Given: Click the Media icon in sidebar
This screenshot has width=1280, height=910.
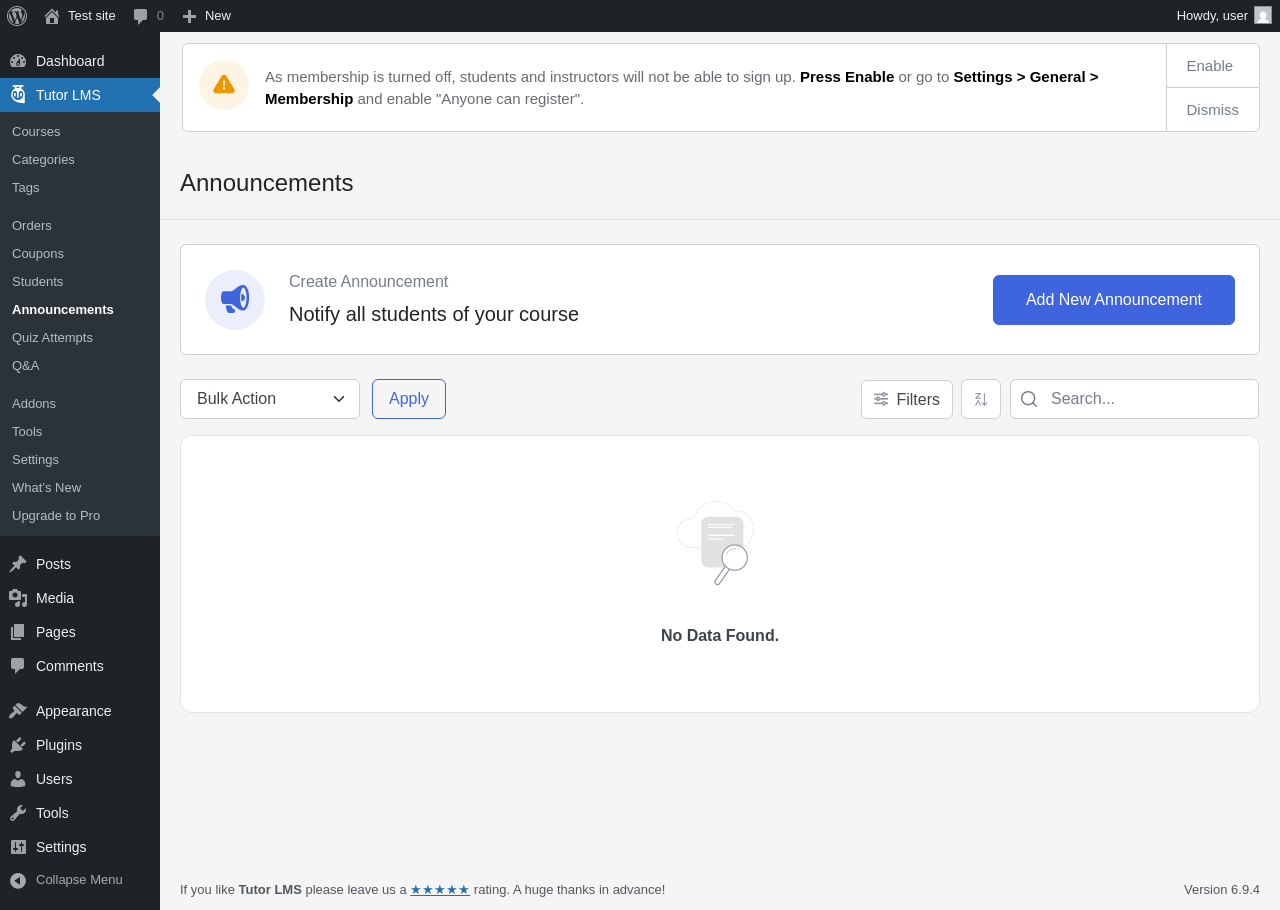Looking at the screenshot, I should (x=18, y=598).
